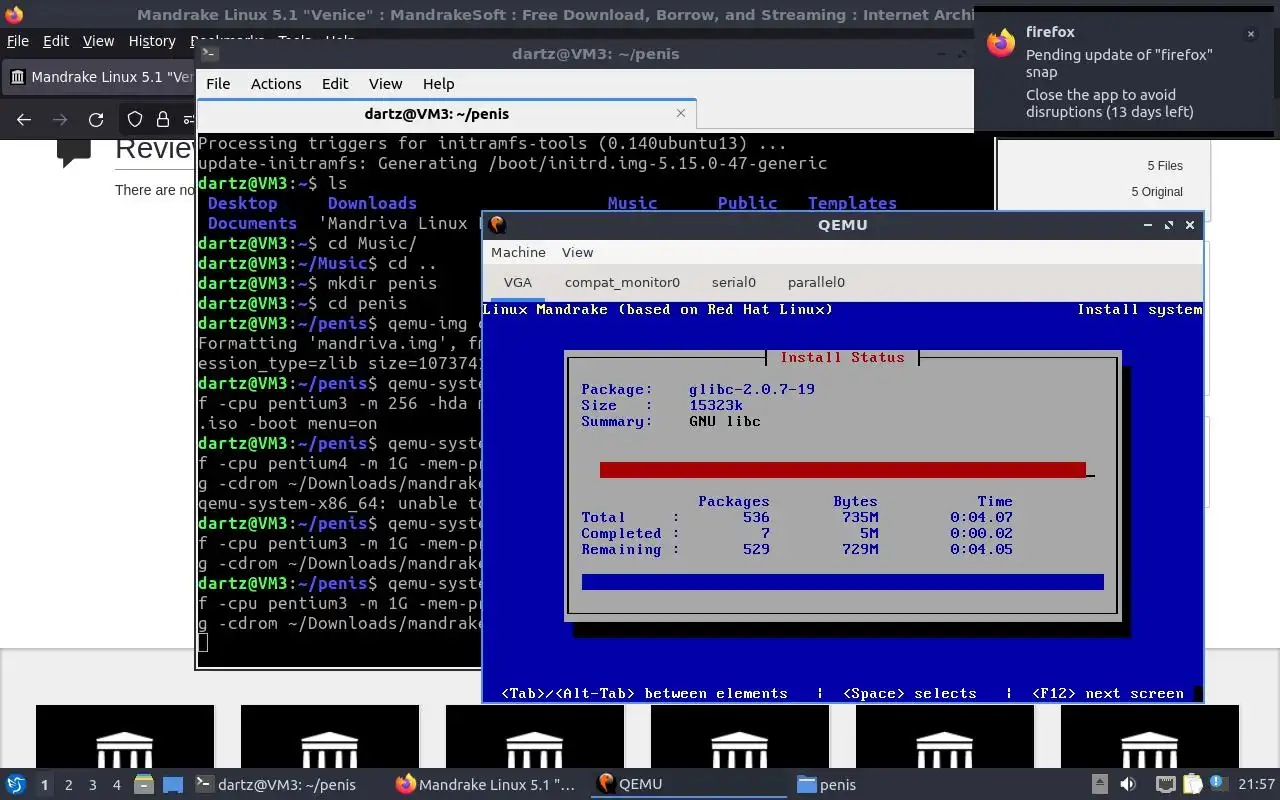Screen dimensions: 1280x800
Task: Open the Firefox Edit menu
Action: tap(56, 41)
